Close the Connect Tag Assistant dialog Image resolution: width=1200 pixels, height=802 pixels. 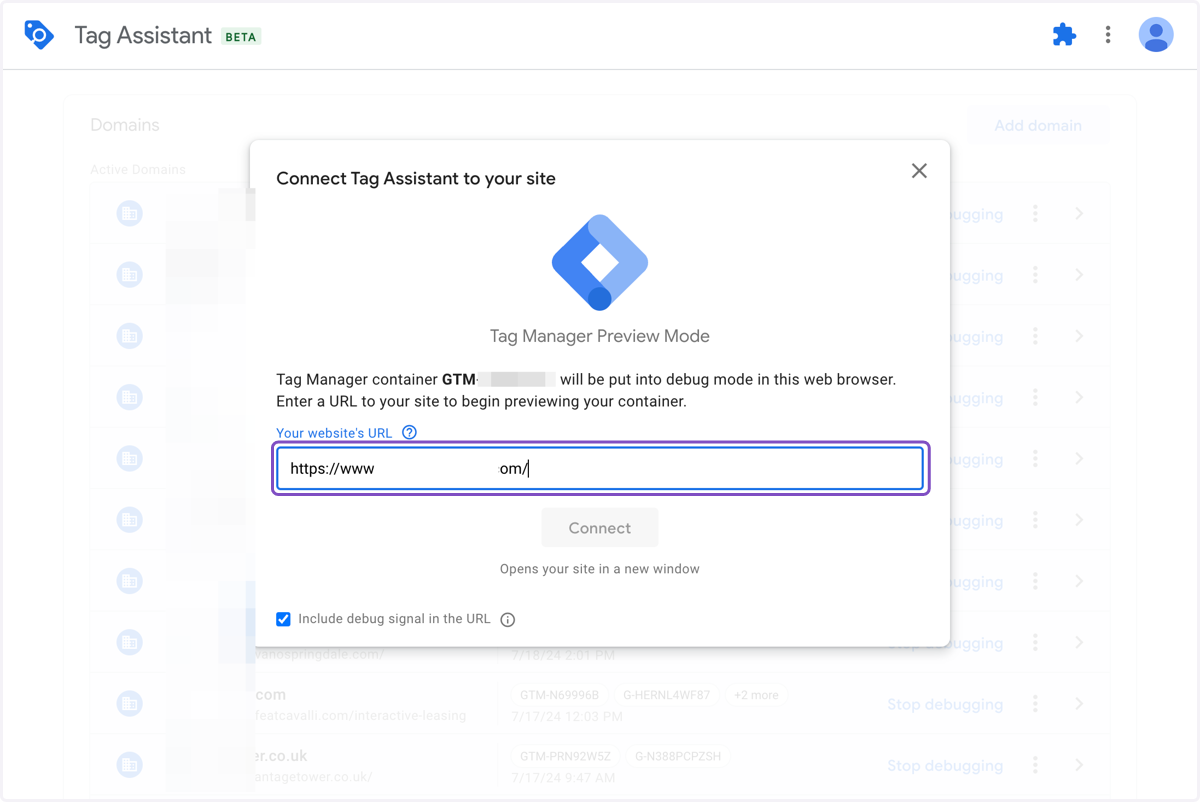click(919, 171)
